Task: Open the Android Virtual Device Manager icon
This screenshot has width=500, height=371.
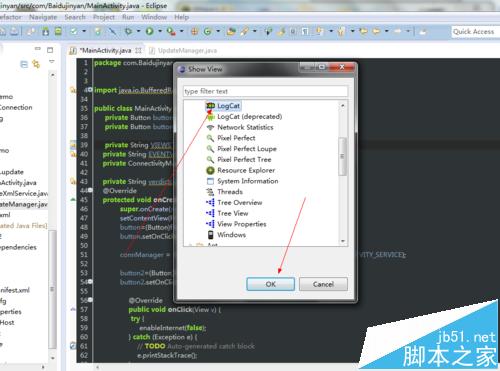Action: pos(58,32)
